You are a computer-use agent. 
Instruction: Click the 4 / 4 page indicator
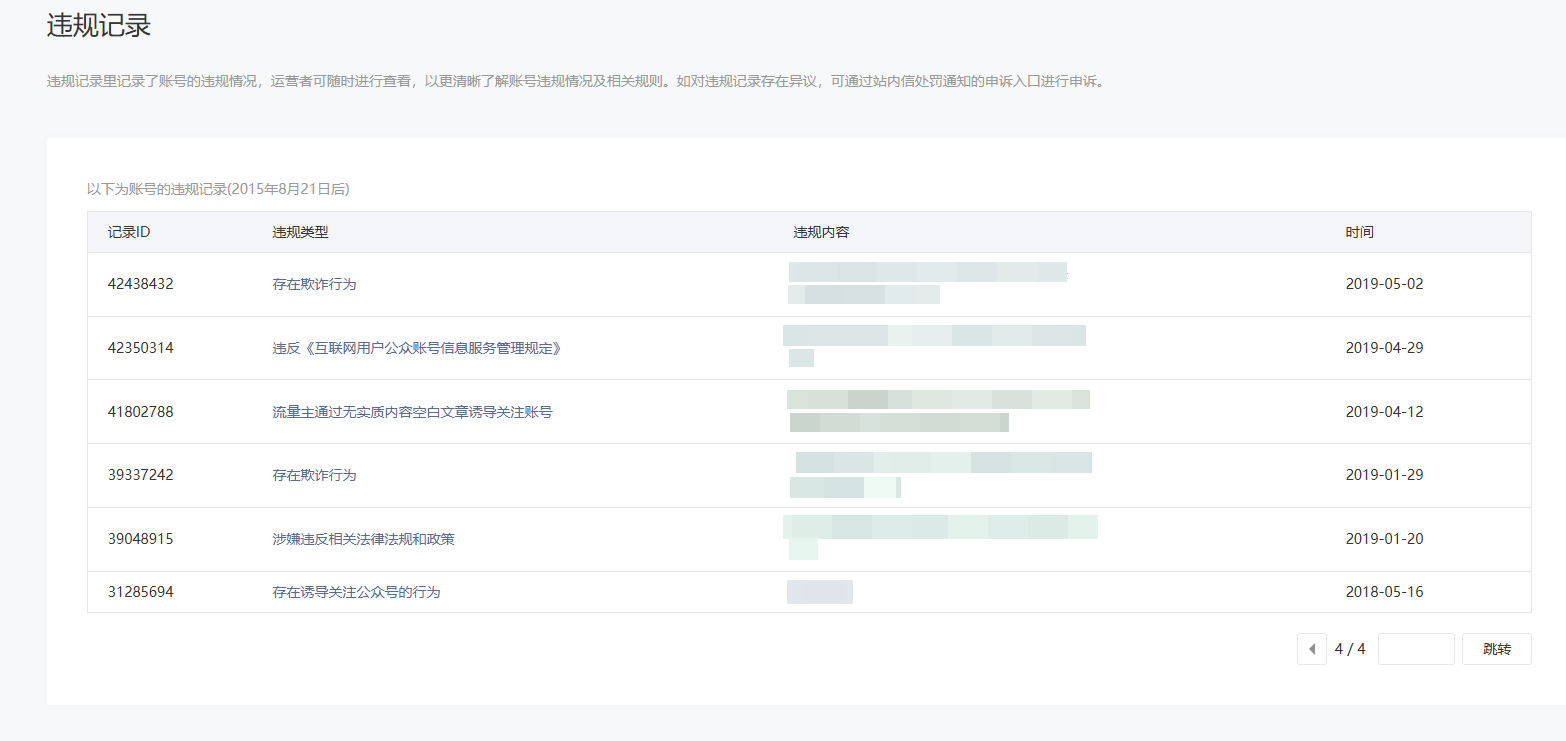click(1350, 649)
